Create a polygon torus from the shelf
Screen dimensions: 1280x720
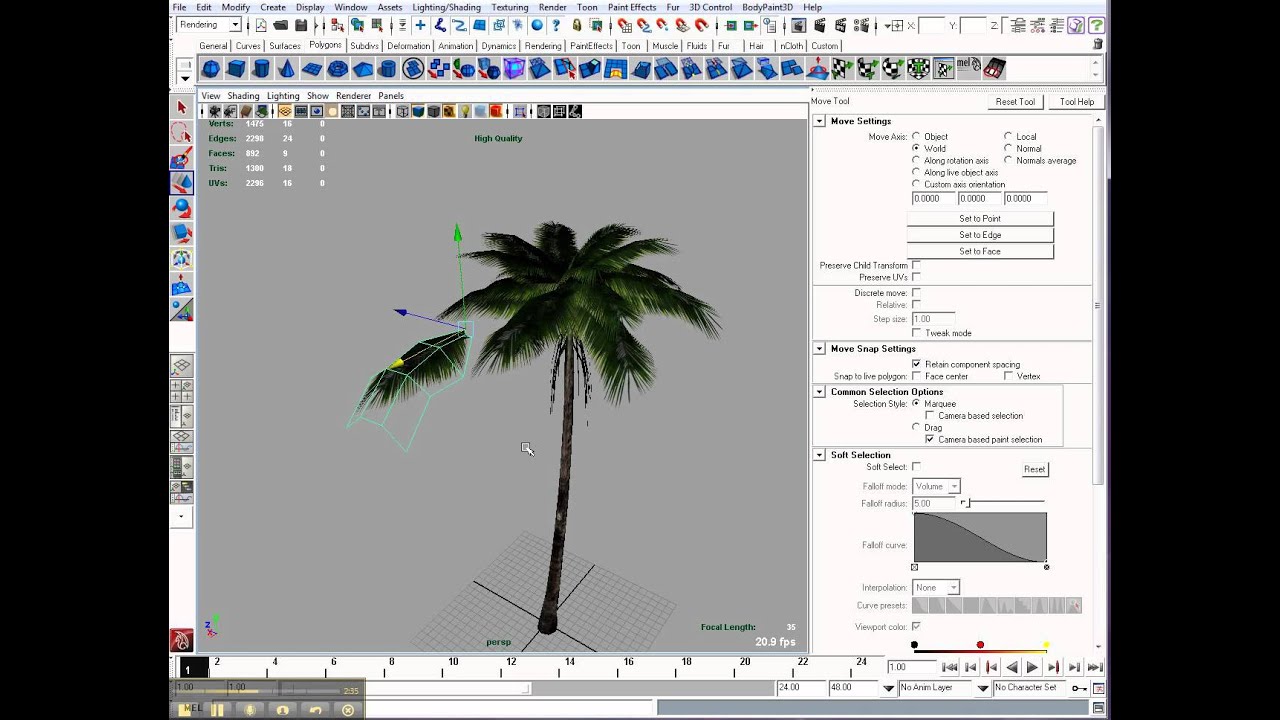pos(337,69)
